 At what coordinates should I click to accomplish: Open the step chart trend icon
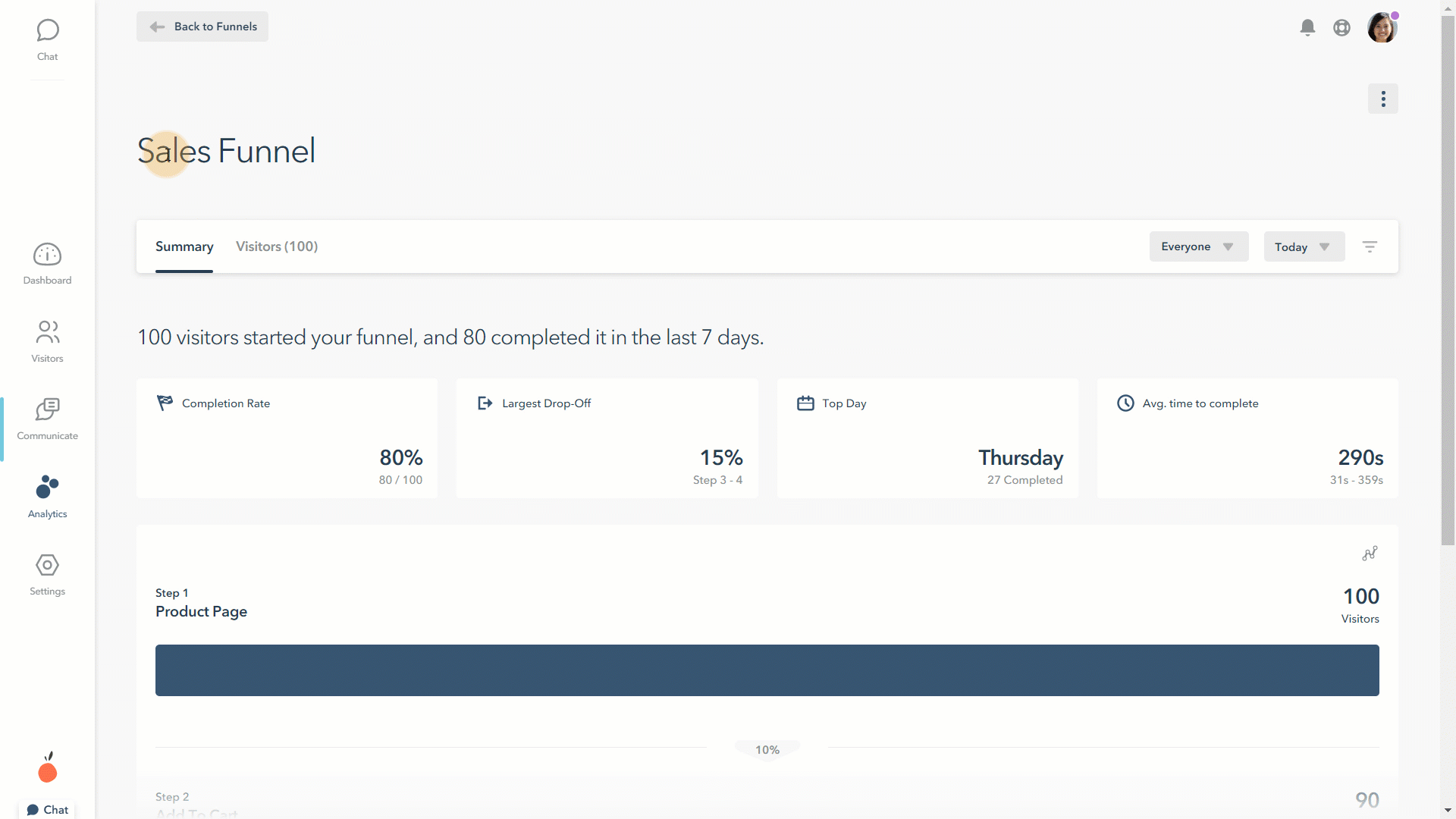point(1370,554)
